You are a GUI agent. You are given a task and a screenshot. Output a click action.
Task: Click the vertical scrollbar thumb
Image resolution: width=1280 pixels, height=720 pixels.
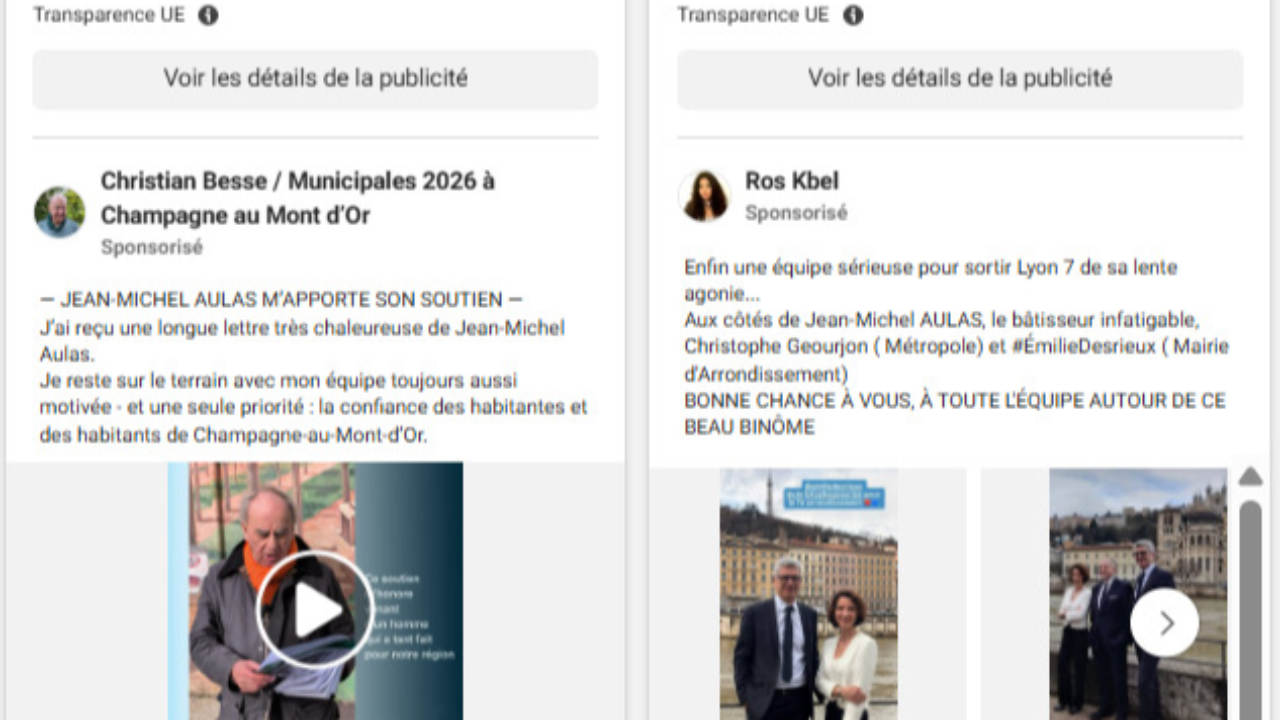(1250, 610)
